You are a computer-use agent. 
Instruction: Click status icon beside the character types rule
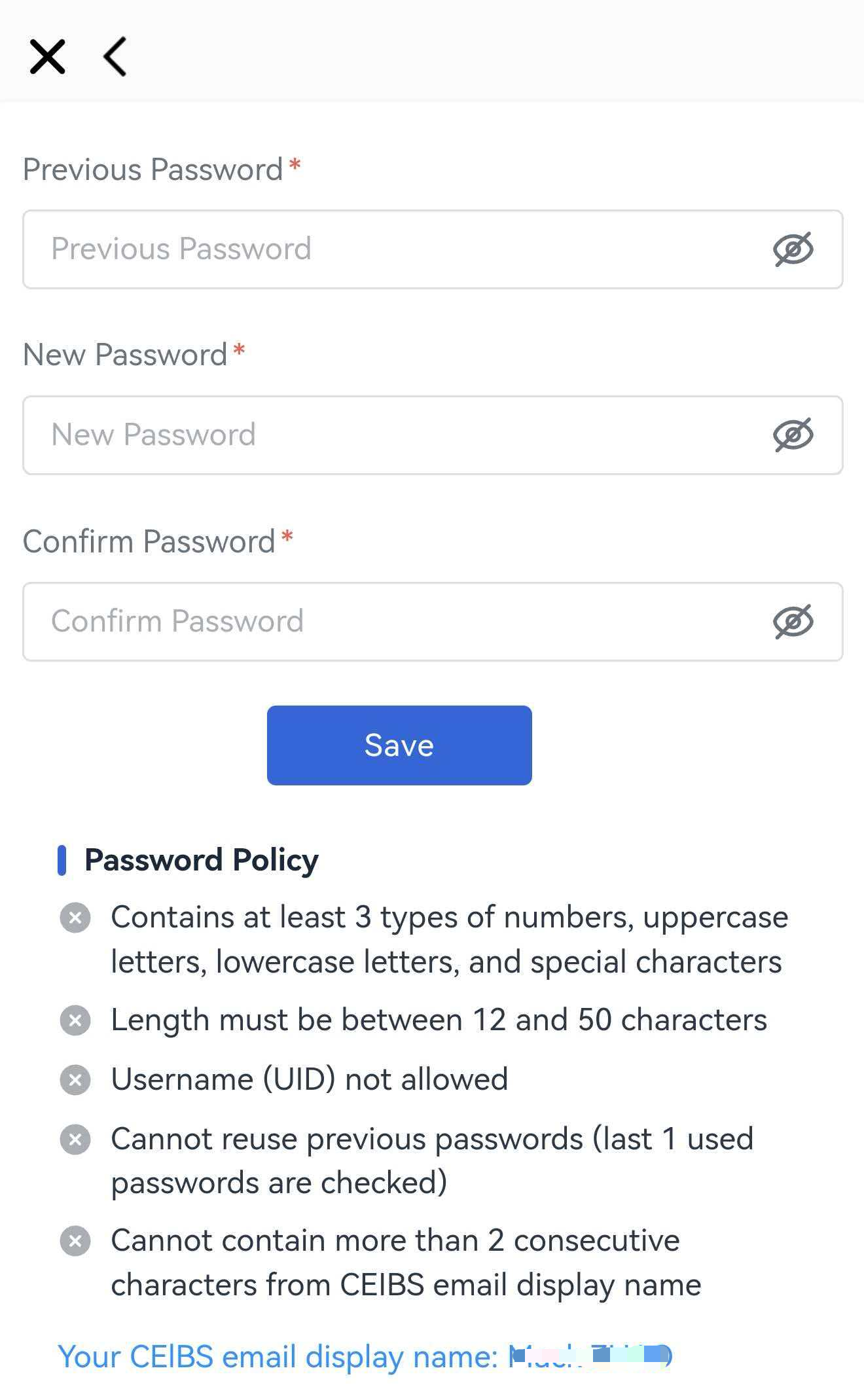(75, 918)
